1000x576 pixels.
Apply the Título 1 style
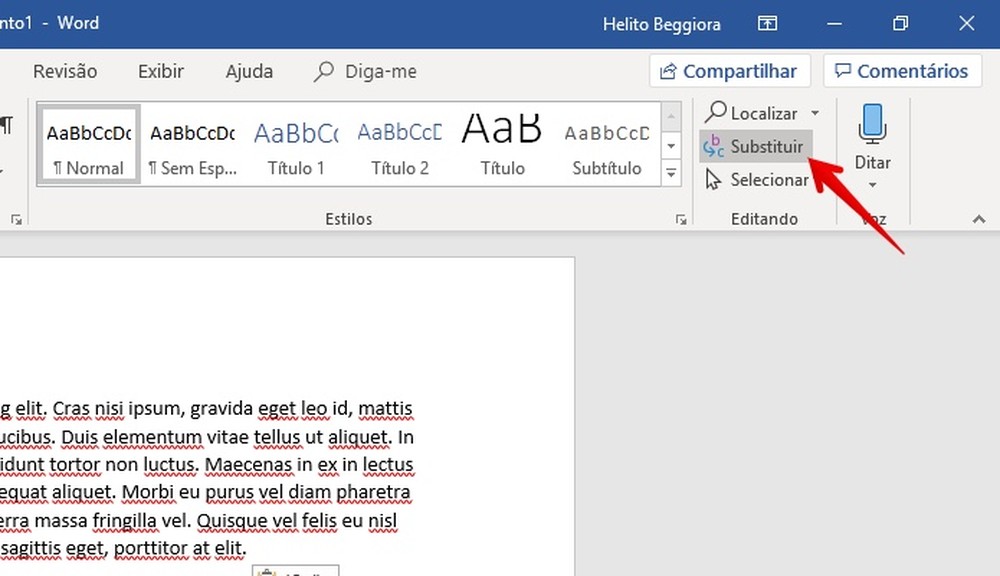coord(296,144)
